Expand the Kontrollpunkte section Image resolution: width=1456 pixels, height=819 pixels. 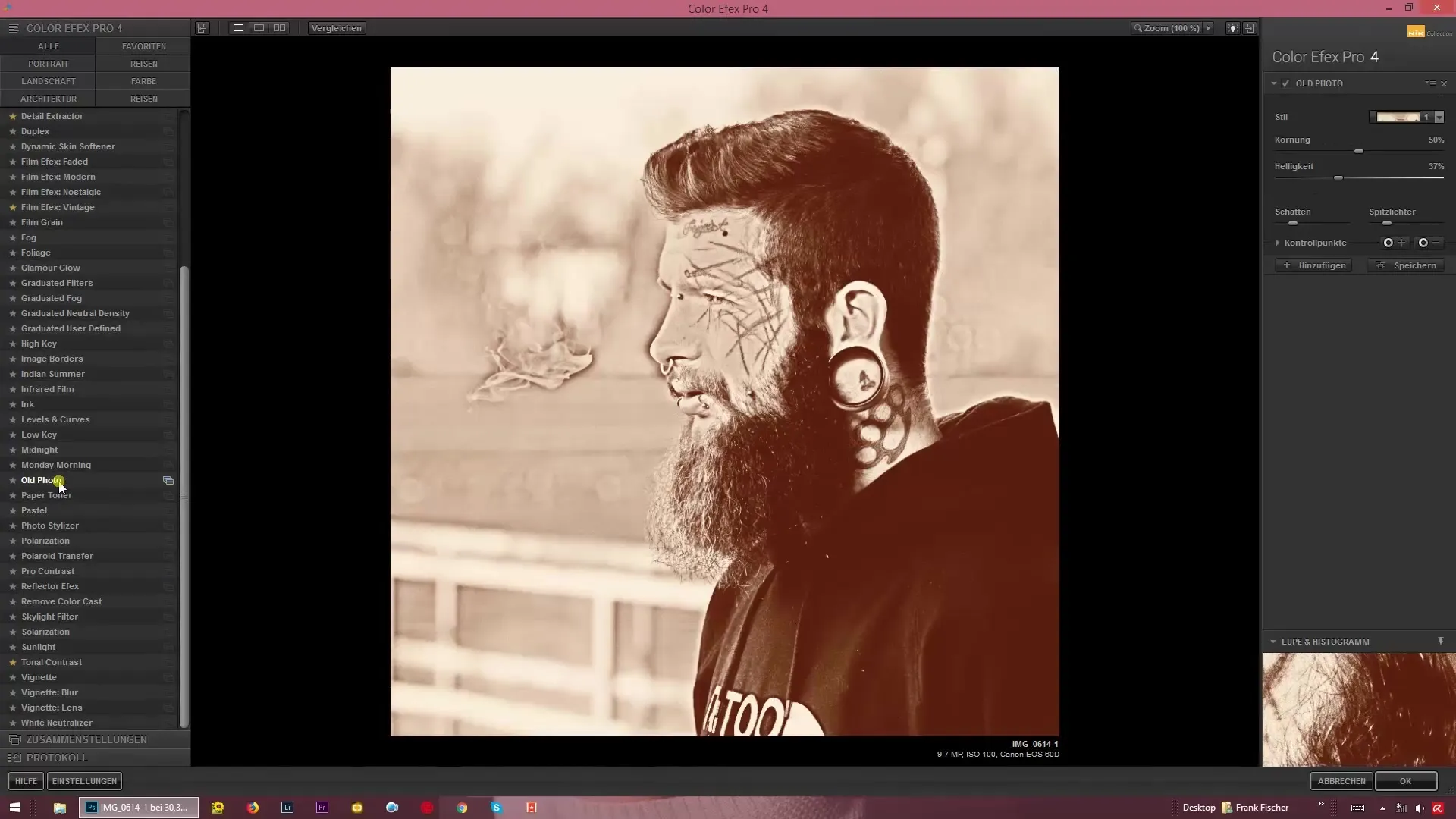pyautogui.click(x=1278, y=243)
